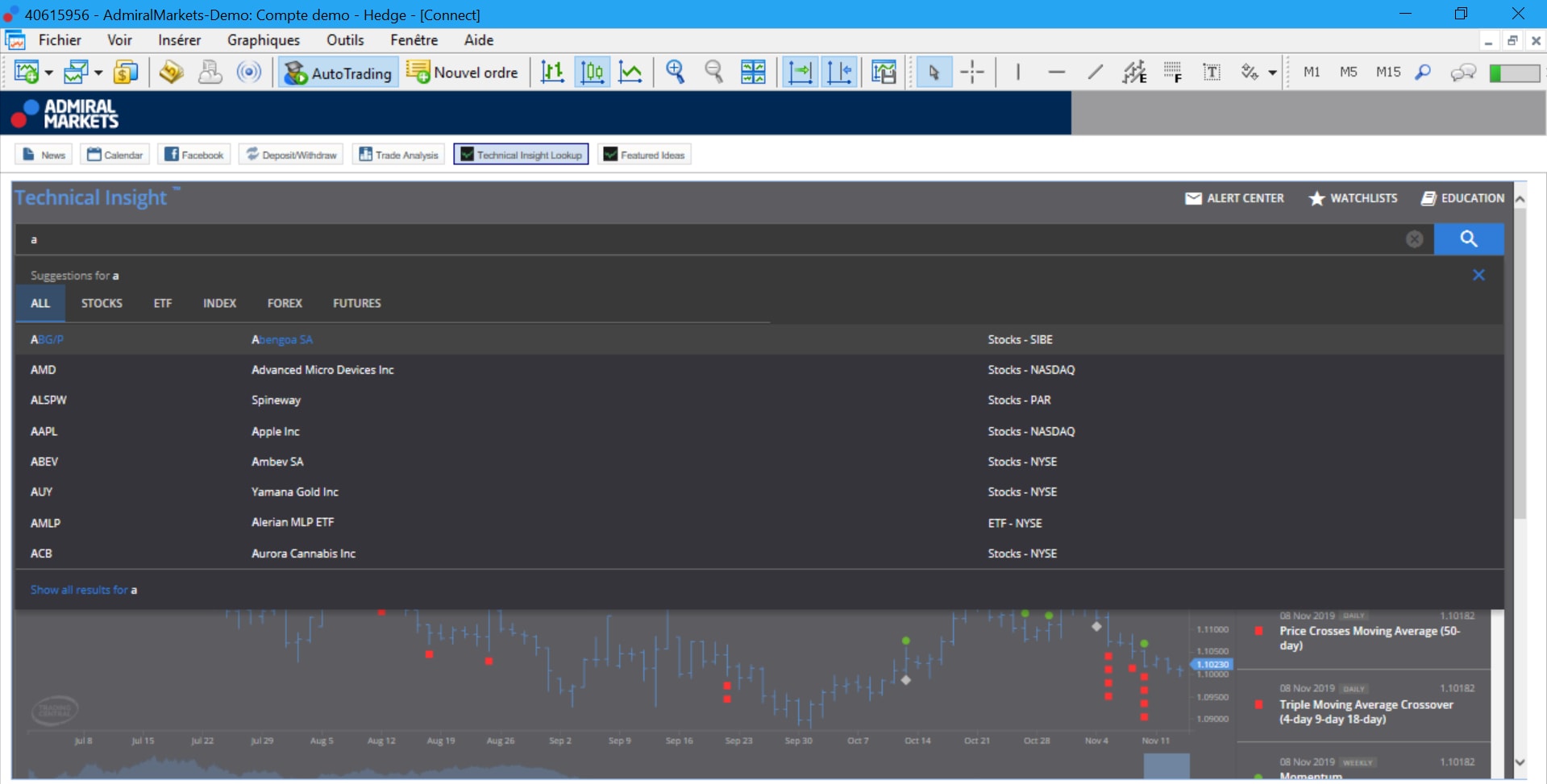The width and height of the screenshot is (1547, 784).
Task: Switch chart to line chart mode
Action: coord(631,72)
